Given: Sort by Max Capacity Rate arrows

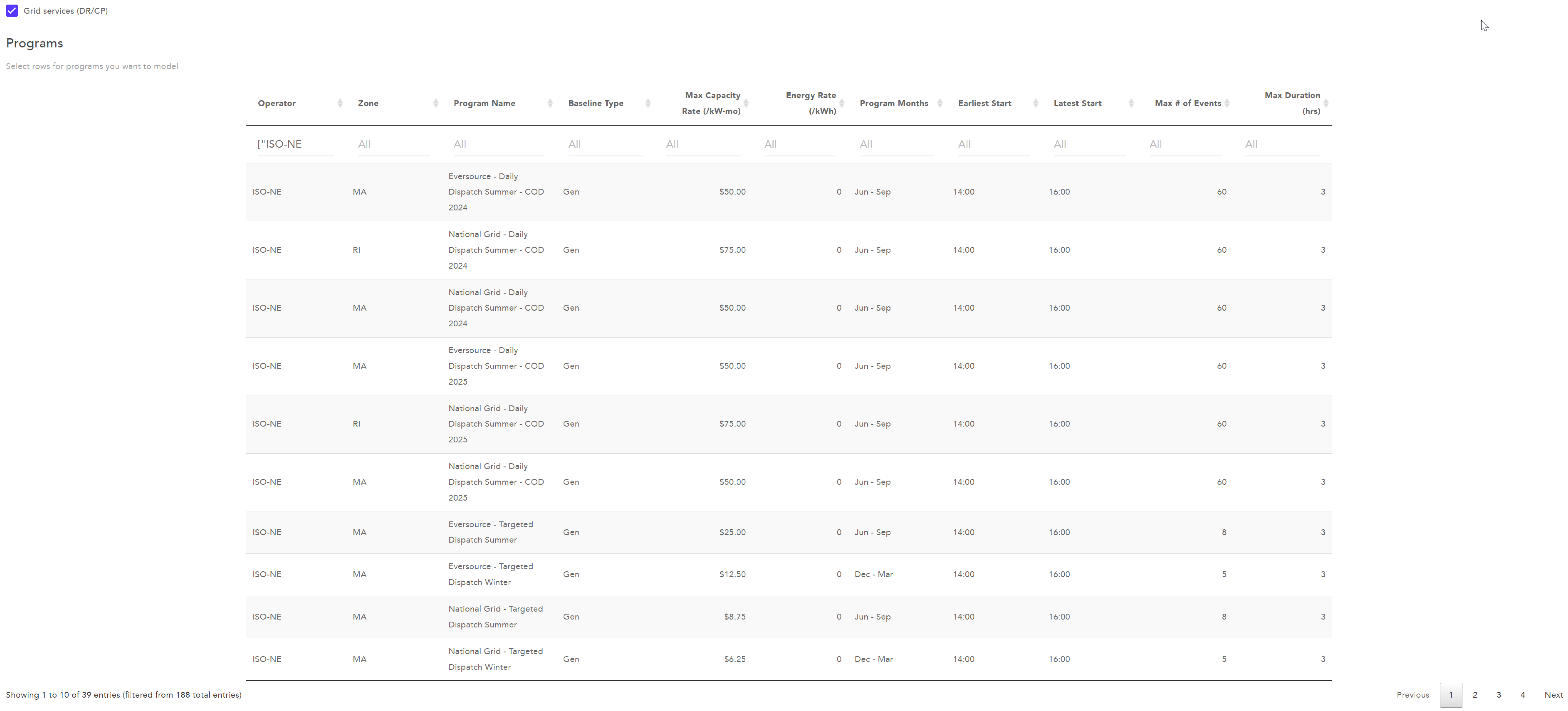Looking at the screenshot, I should click(746, 103).
